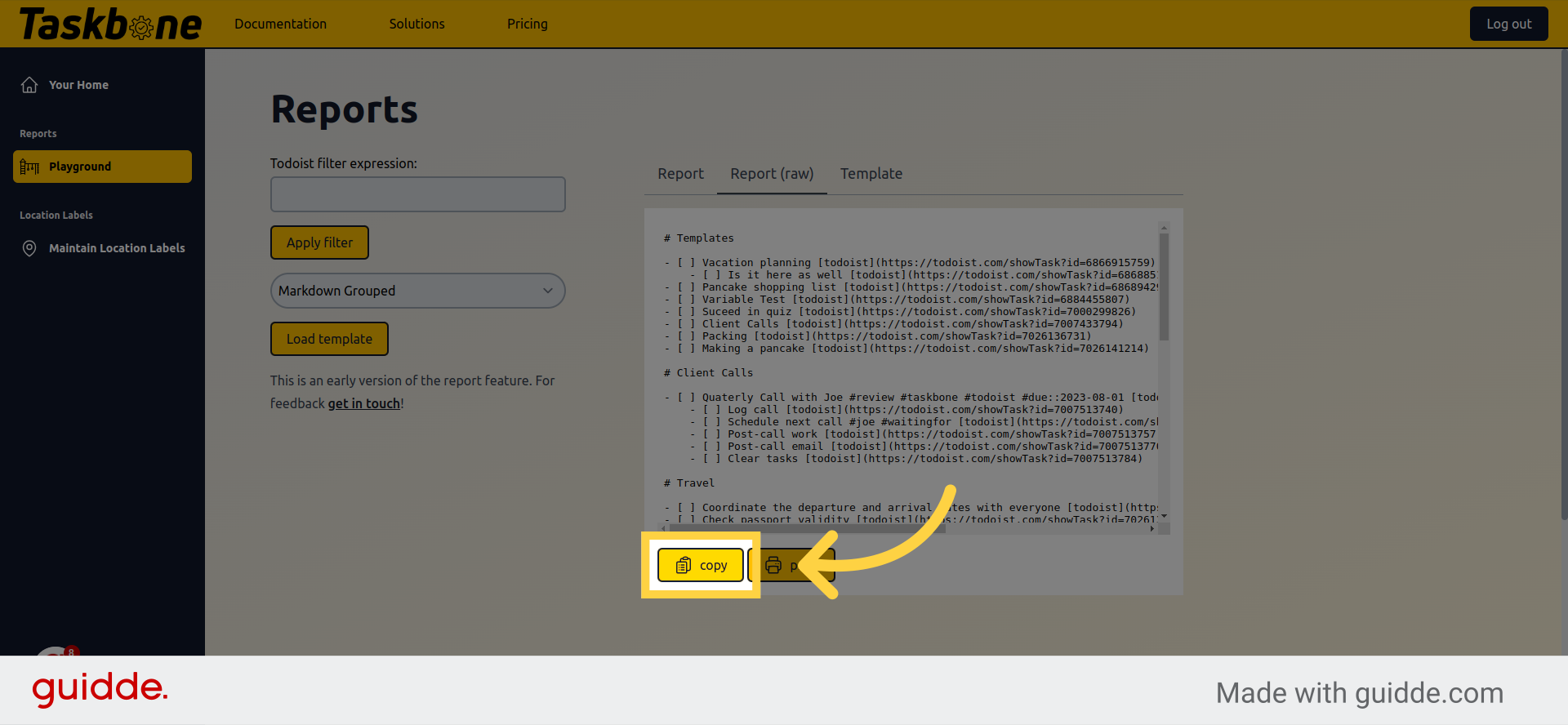Open the Pricing menu item
Viewport: 1568px width, 725px height.
click(527, 24)
